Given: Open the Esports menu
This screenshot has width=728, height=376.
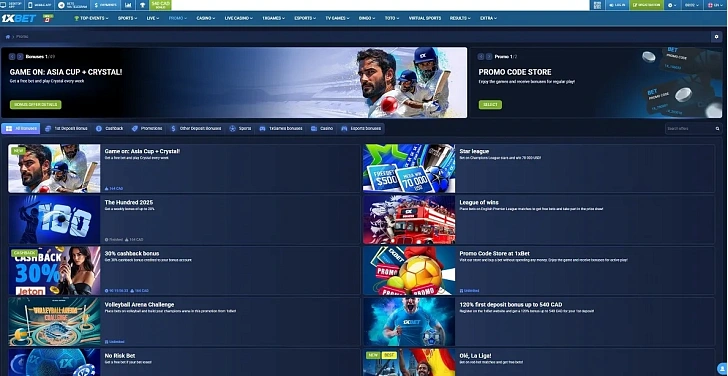Looking at the screenshot, I should click(x=305, y=18).
